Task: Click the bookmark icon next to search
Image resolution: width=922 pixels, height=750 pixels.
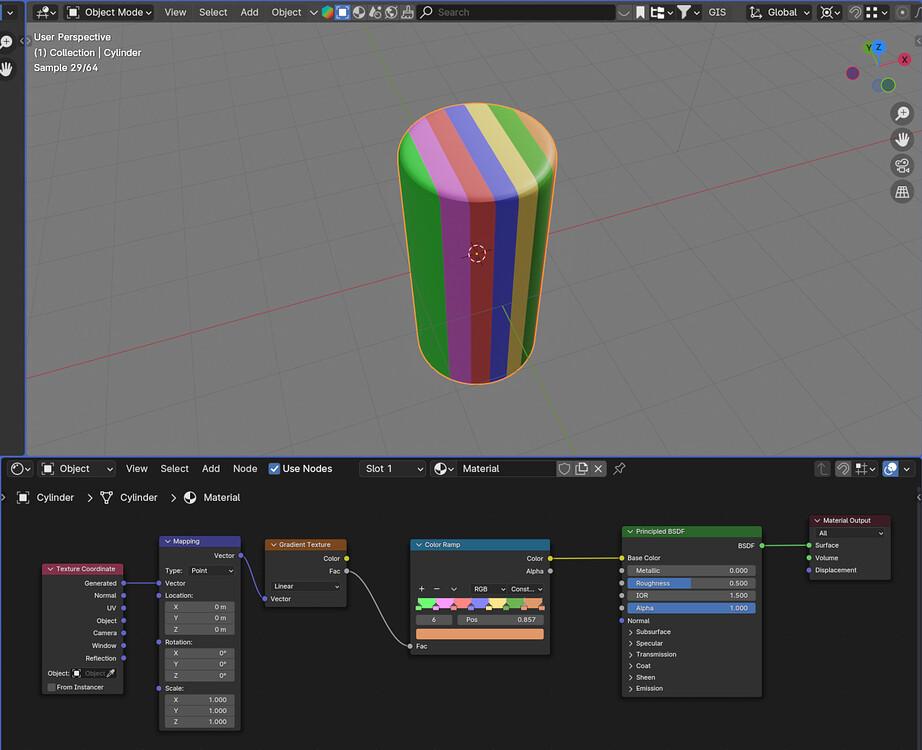Action: (640, 12)
